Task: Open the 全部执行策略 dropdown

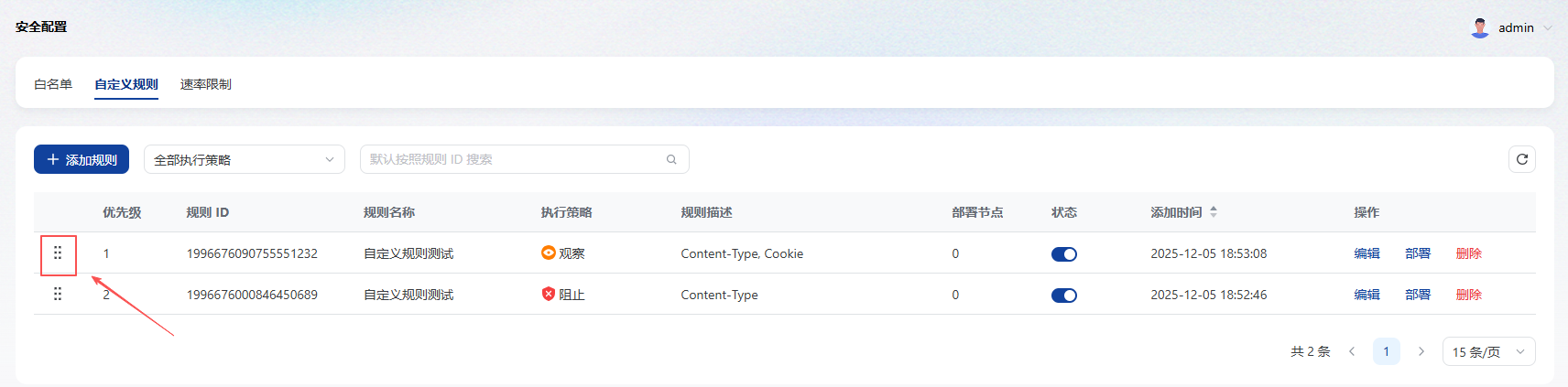Action: tap(244, 159)
